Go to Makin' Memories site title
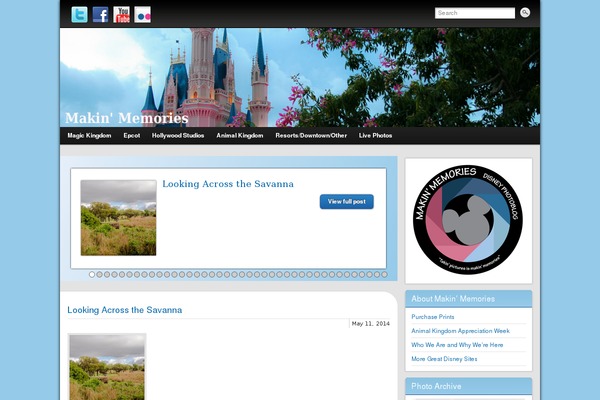600x400 pixels. (x=127, y=118)
